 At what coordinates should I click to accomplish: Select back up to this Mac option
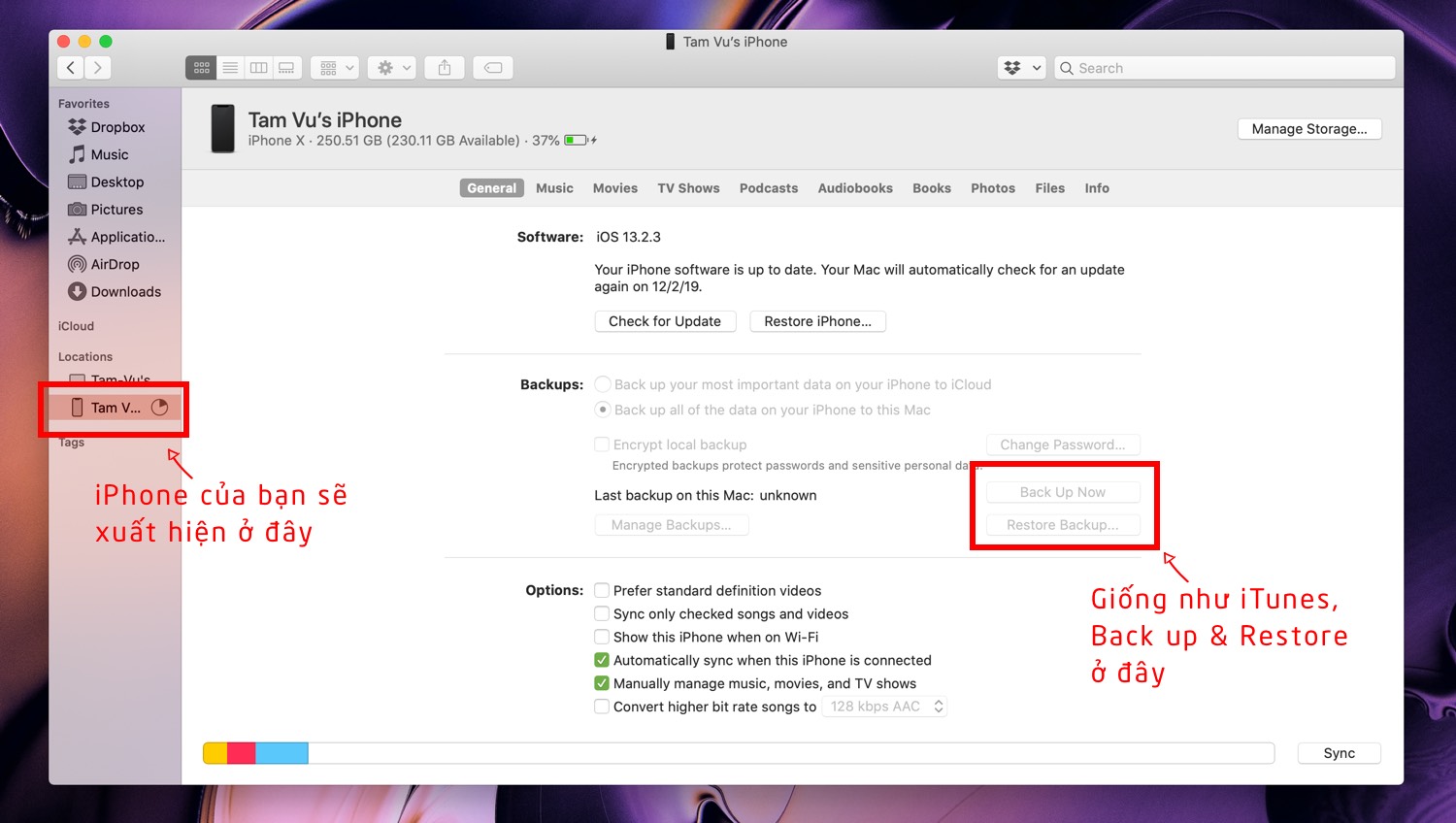click(603, 410)
